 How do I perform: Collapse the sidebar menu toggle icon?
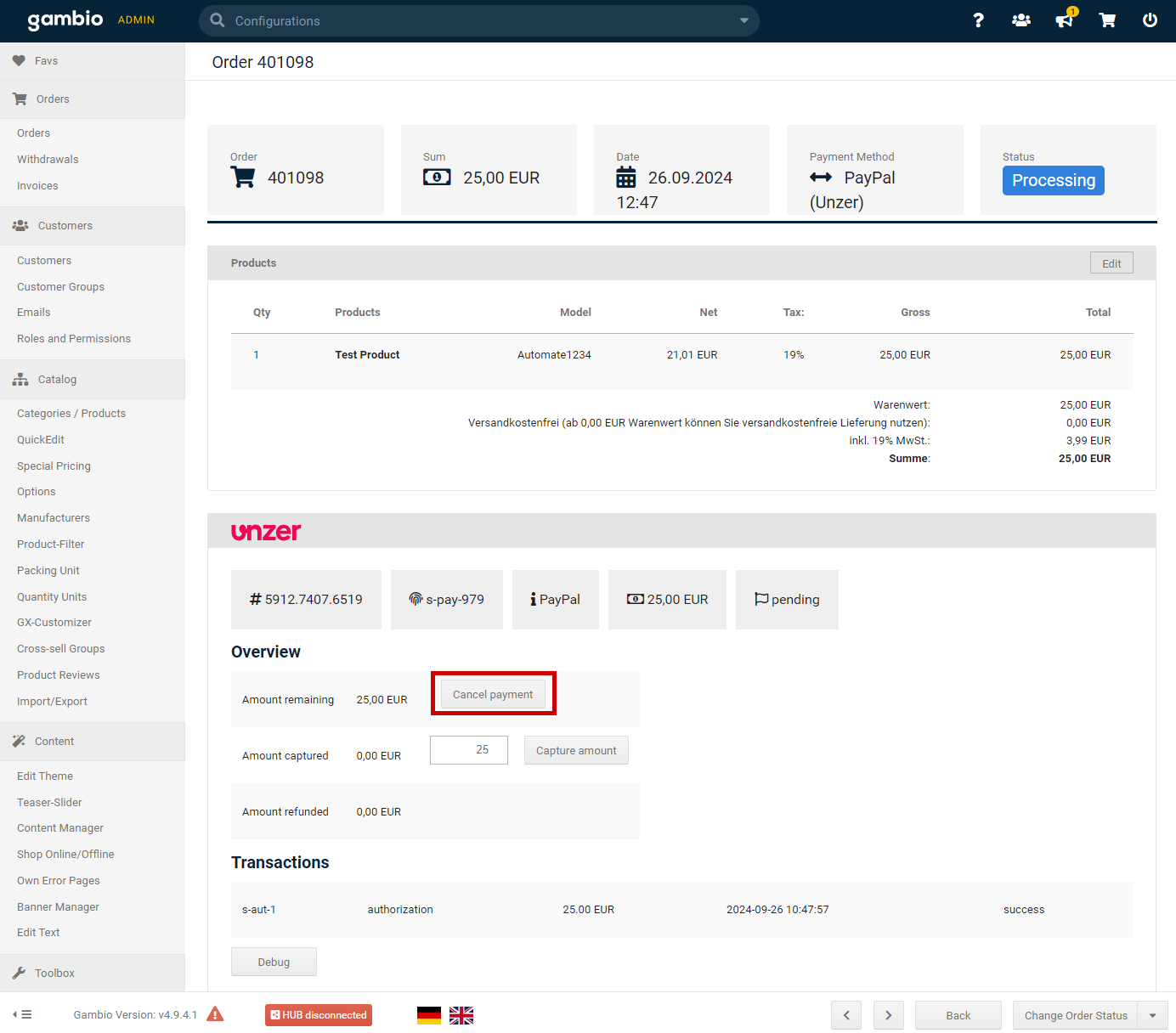[x=22, y=1015]
